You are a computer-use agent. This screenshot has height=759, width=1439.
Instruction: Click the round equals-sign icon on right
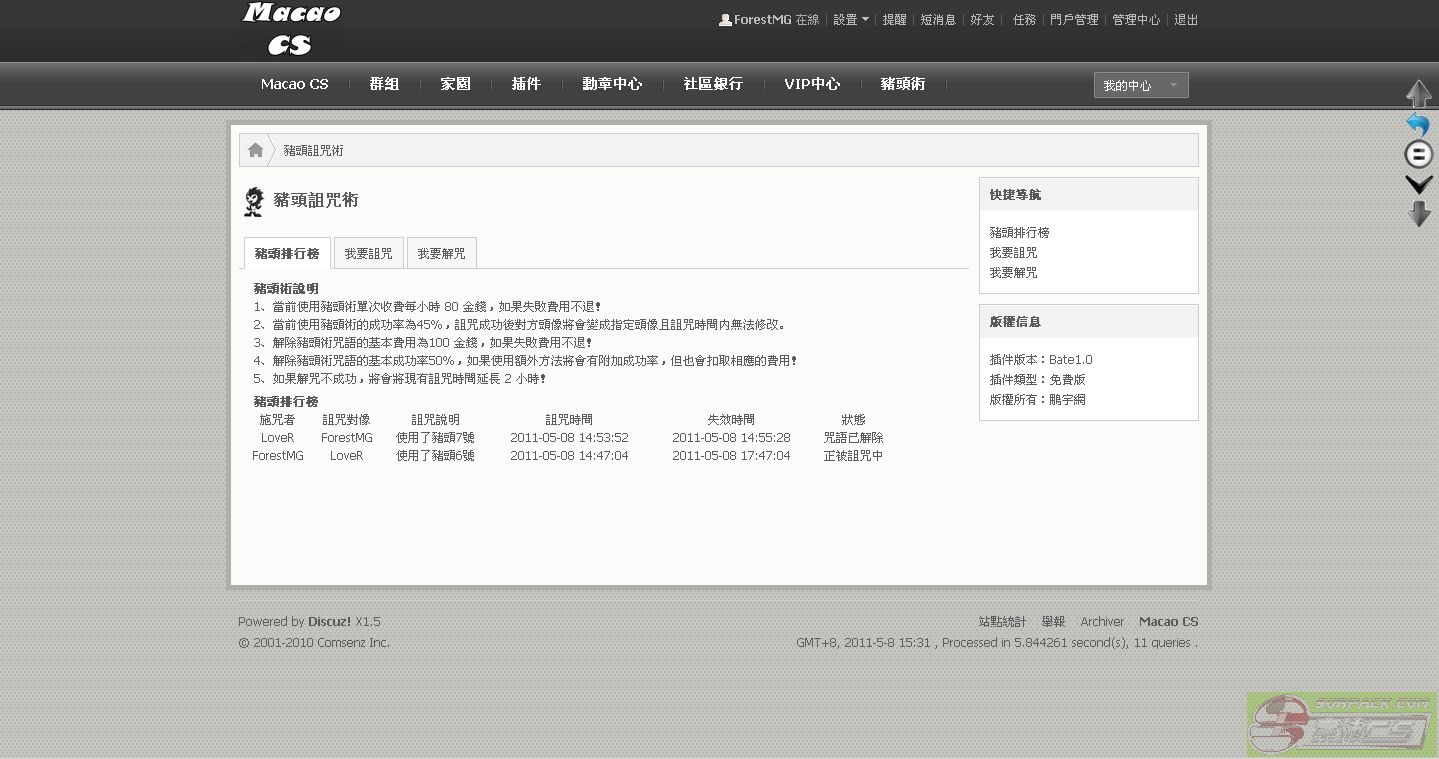(1418, 154)
